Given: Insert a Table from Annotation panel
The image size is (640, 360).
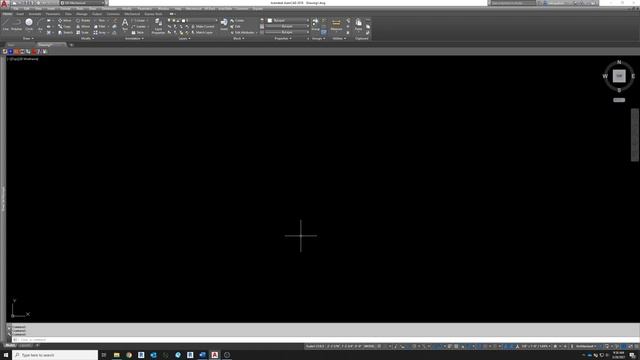Looking at the screenshot, I should pos(138,33).
